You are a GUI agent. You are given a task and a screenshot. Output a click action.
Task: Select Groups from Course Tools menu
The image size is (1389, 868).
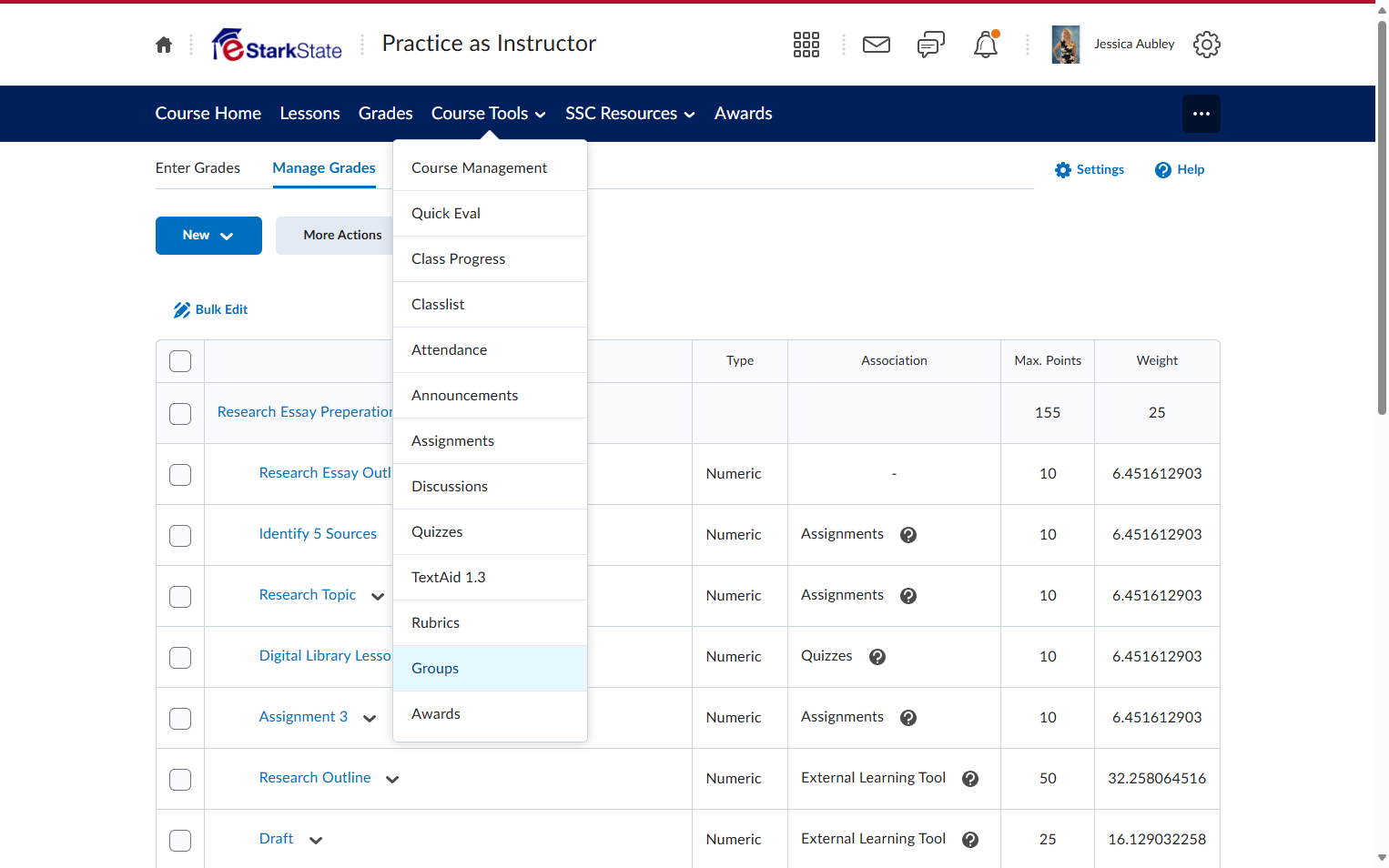[490, 669]
